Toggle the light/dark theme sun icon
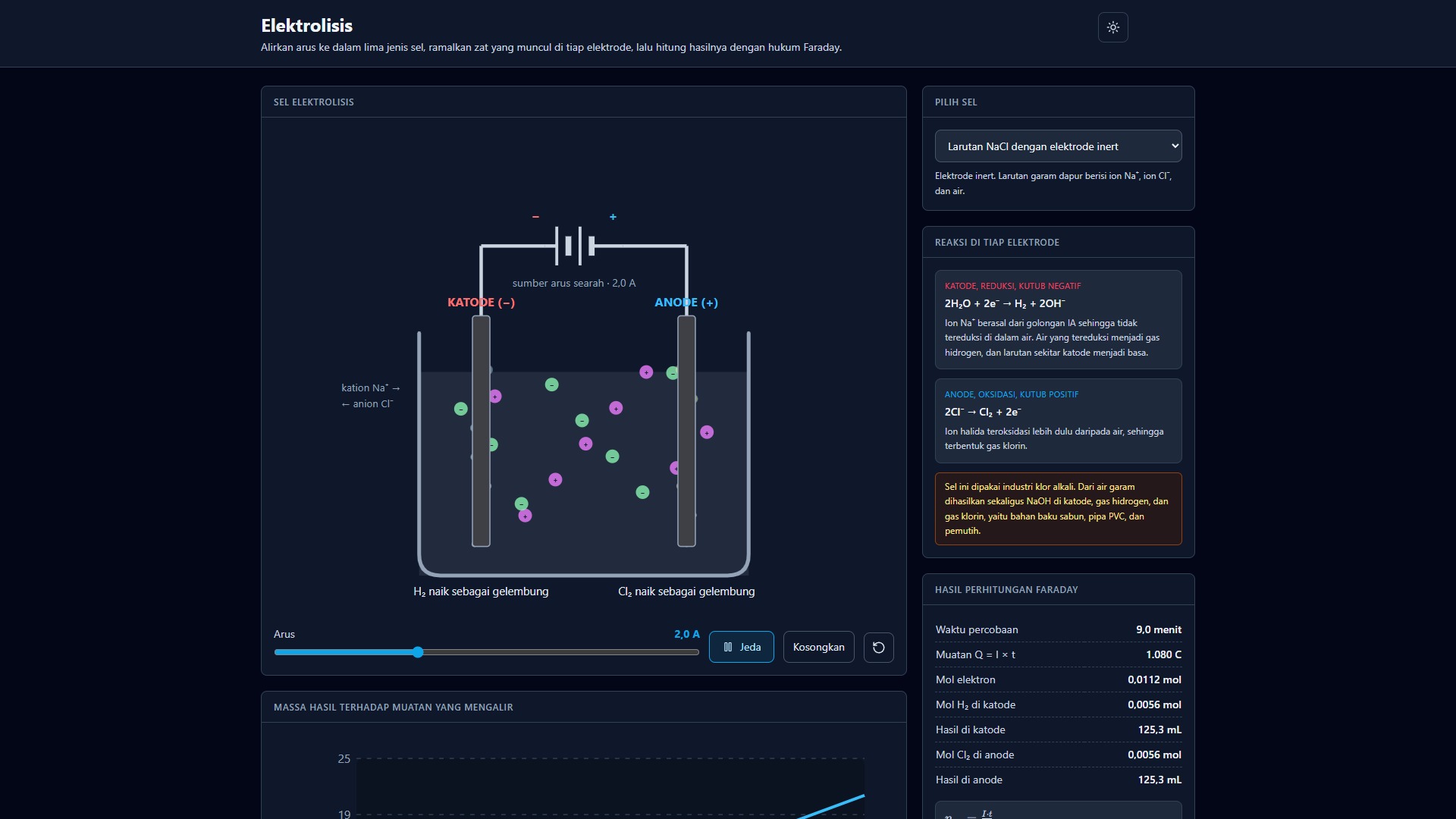The image size is (1456, 819). [x=1112, y=27]
